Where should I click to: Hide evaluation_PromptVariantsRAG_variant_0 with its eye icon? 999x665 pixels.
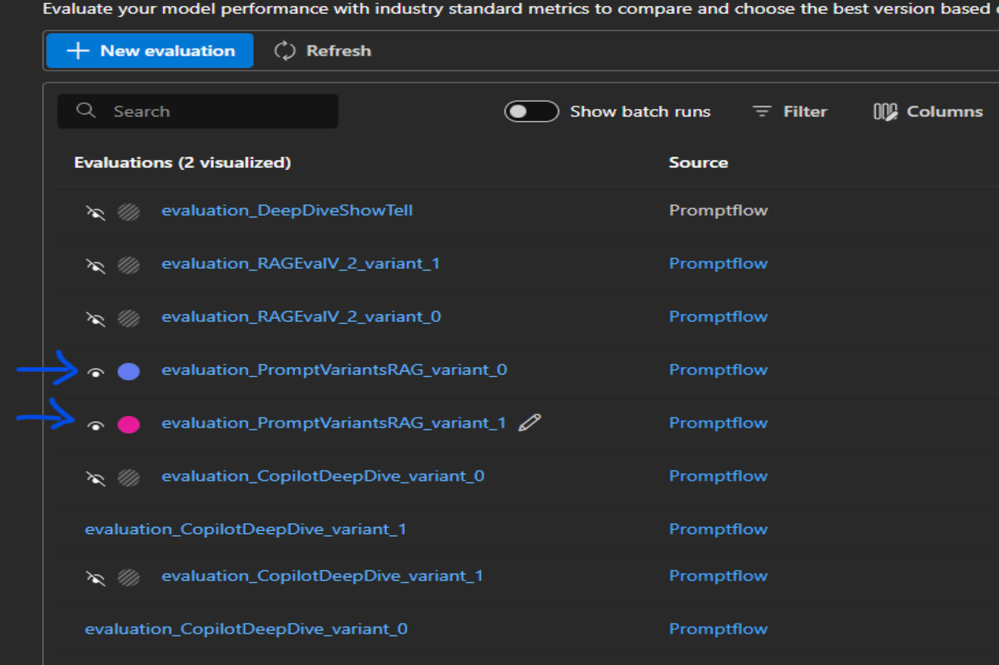coord(96,372)
